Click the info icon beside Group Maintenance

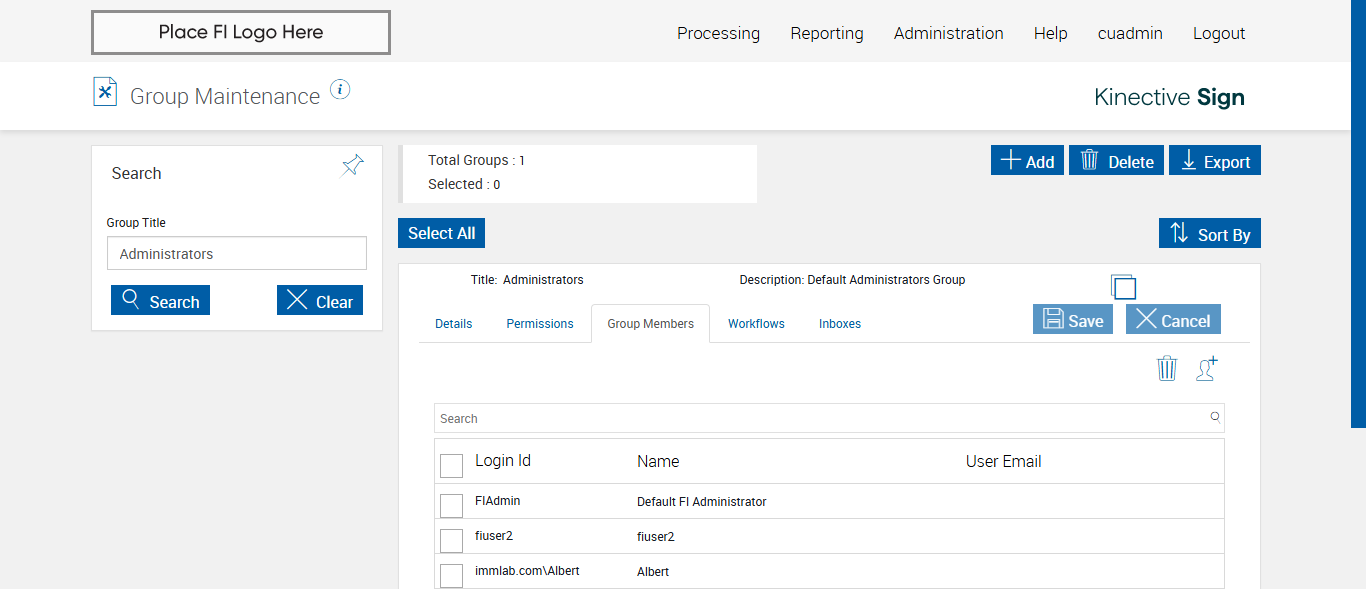[x=340, y=90]
